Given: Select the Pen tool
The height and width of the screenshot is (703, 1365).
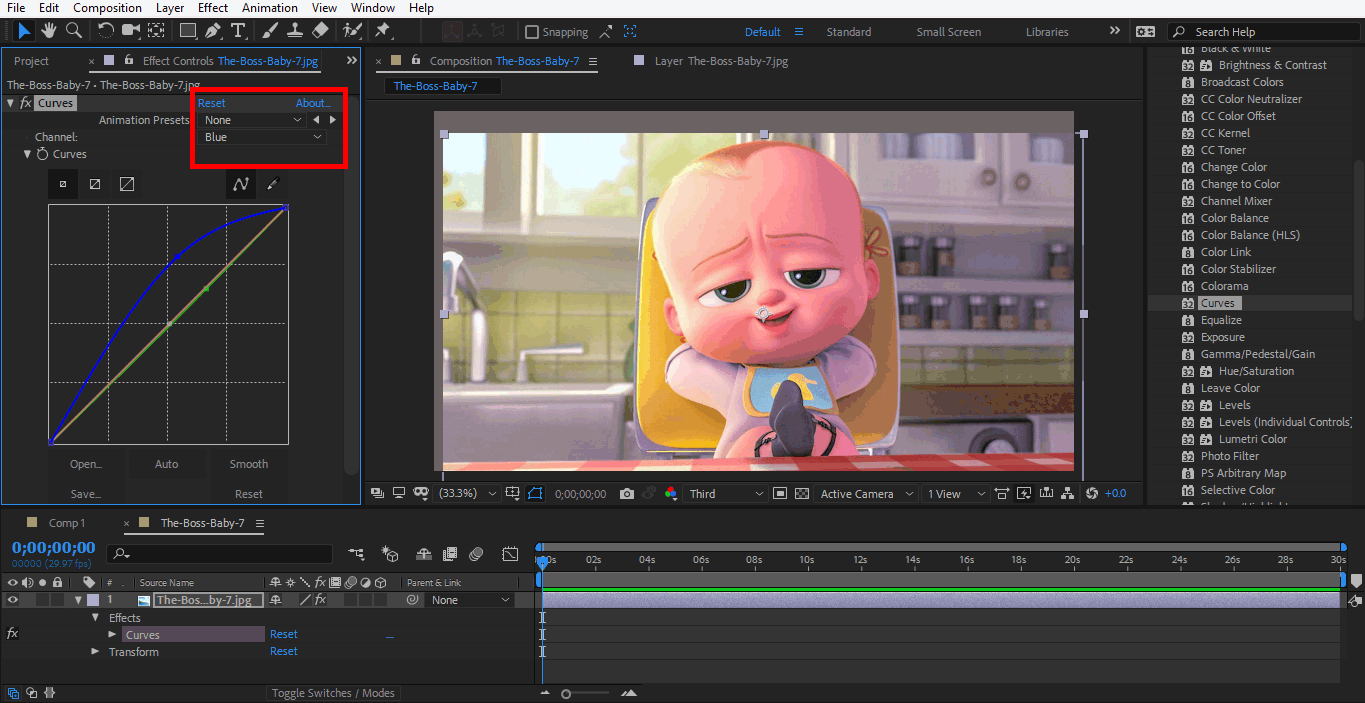Looking at the screenshot, I should 213,31.
